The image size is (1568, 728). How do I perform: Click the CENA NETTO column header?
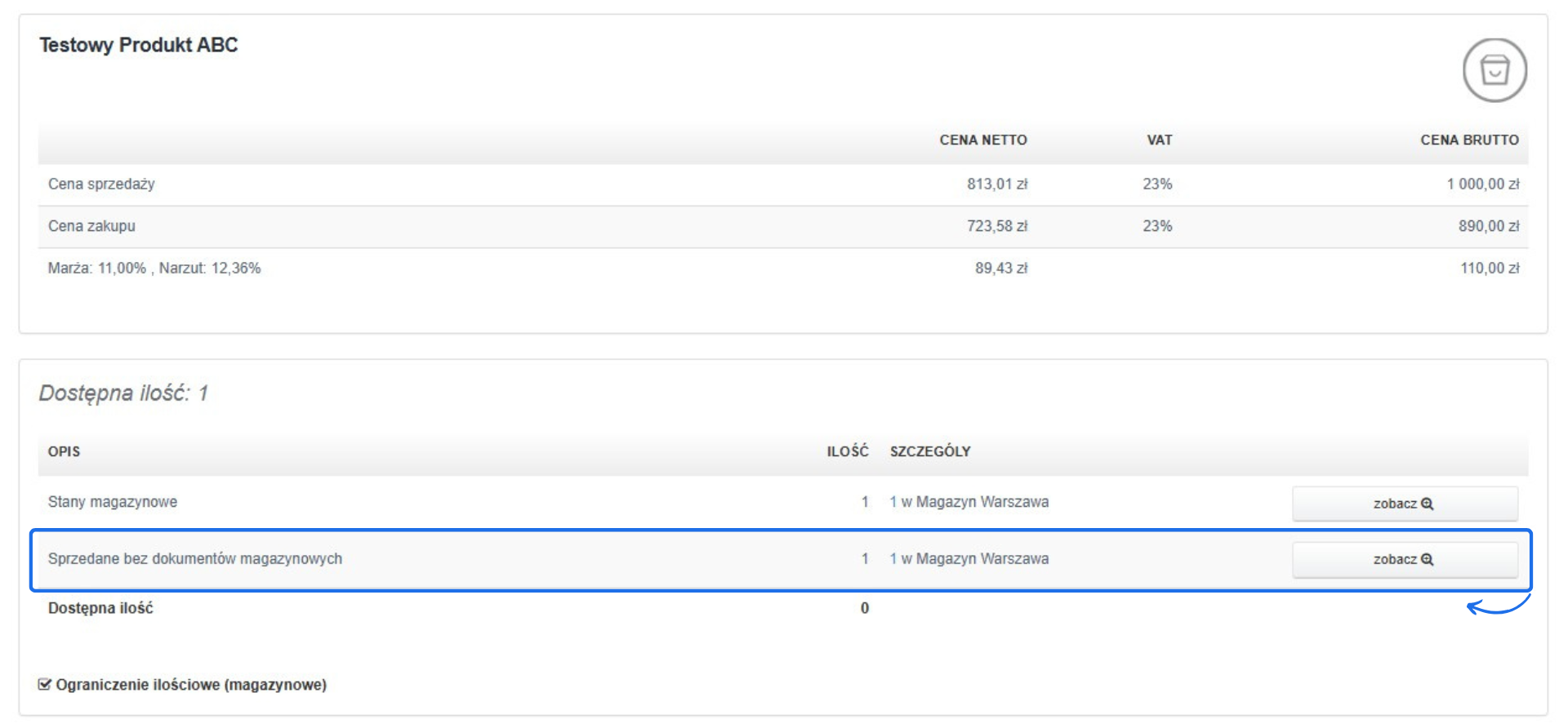pos(982,140)
